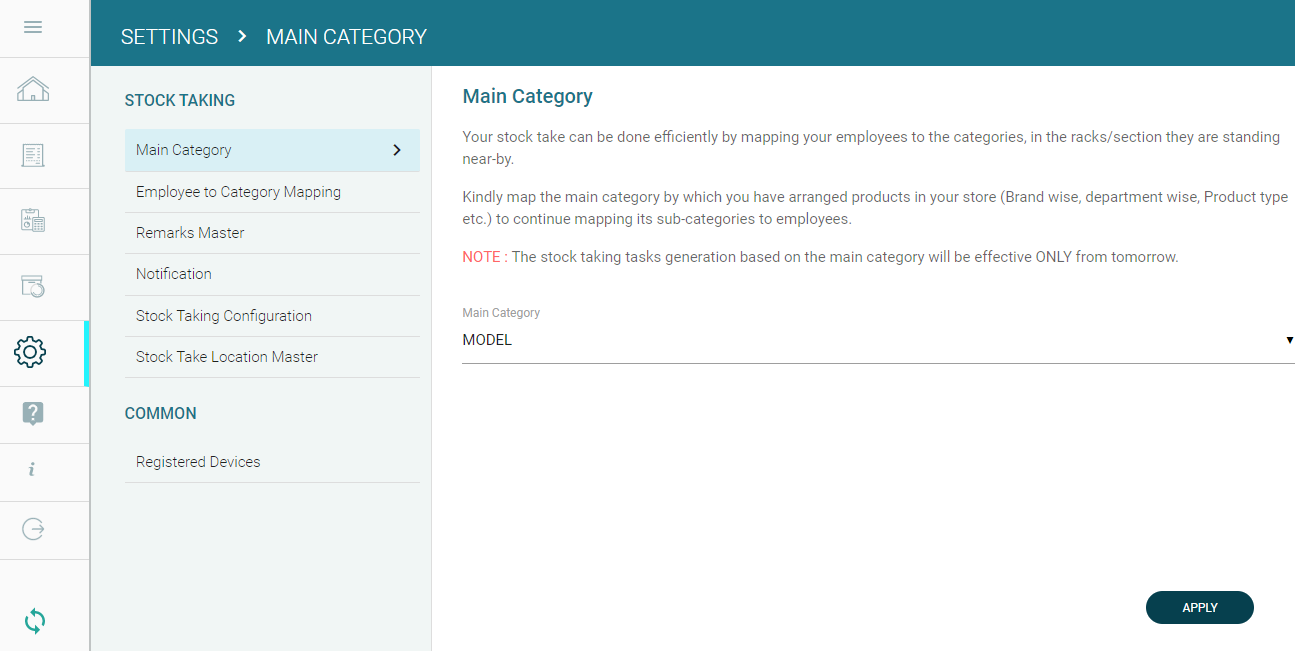Go to the home icon
The width and height of the screenshot is (1295, 651).
click(33, 90)
